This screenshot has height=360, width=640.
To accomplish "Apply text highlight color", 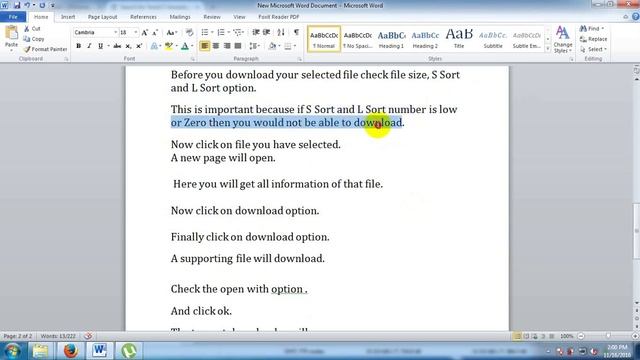I will [x=168, y=46].
